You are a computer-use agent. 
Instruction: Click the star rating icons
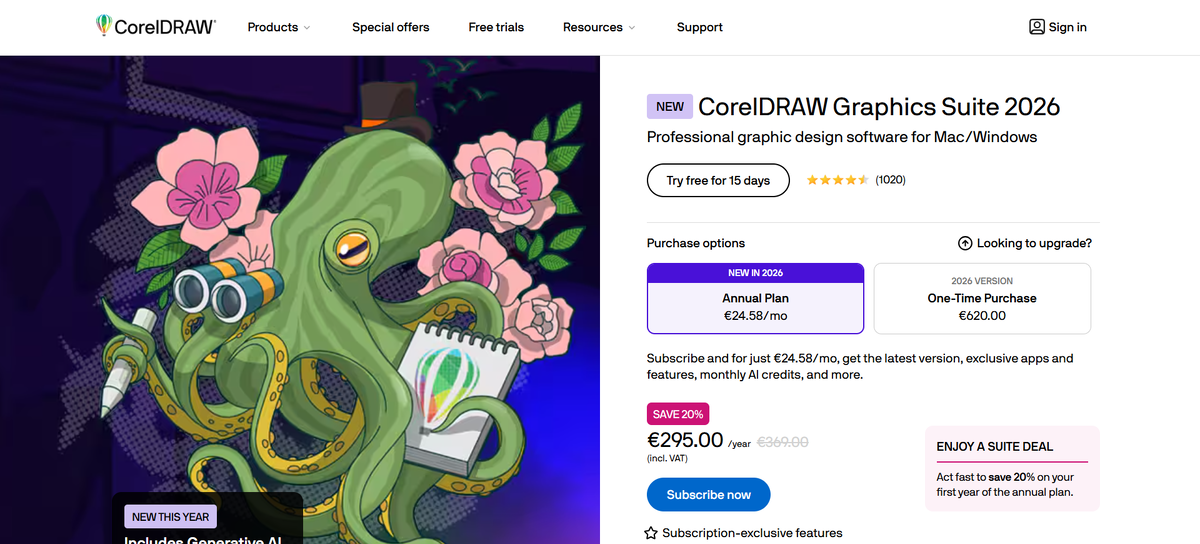pos(837,180)
